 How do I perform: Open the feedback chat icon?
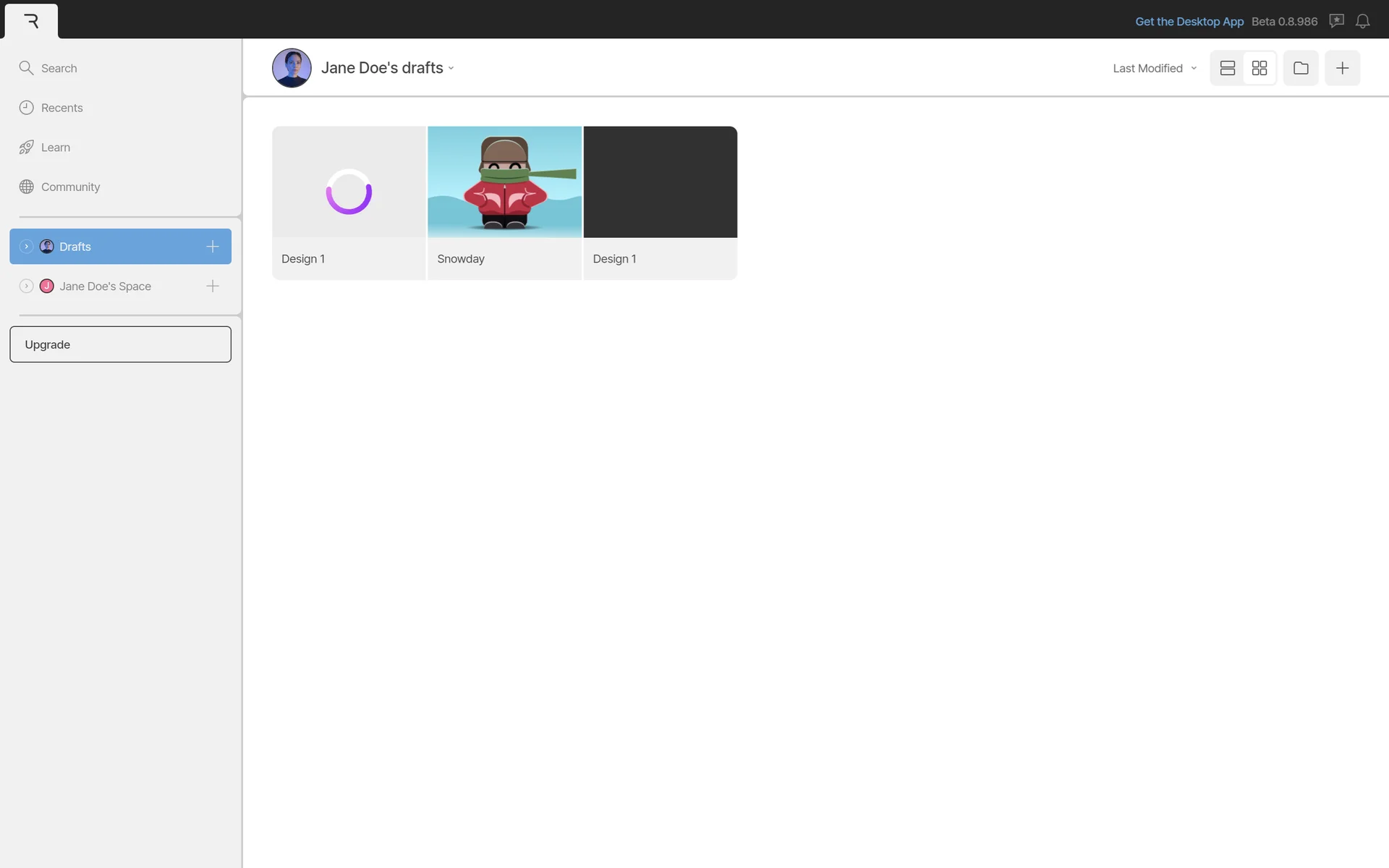(x=1336, y=21)
